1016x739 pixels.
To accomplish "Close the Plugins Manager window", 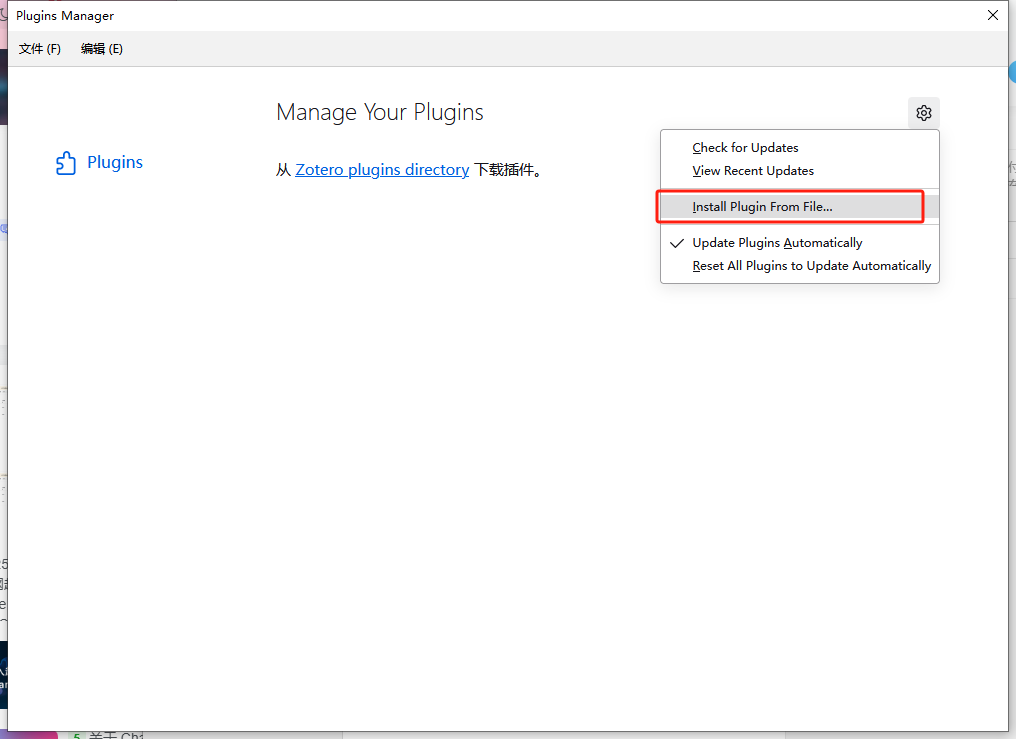I will pos(993,15).
